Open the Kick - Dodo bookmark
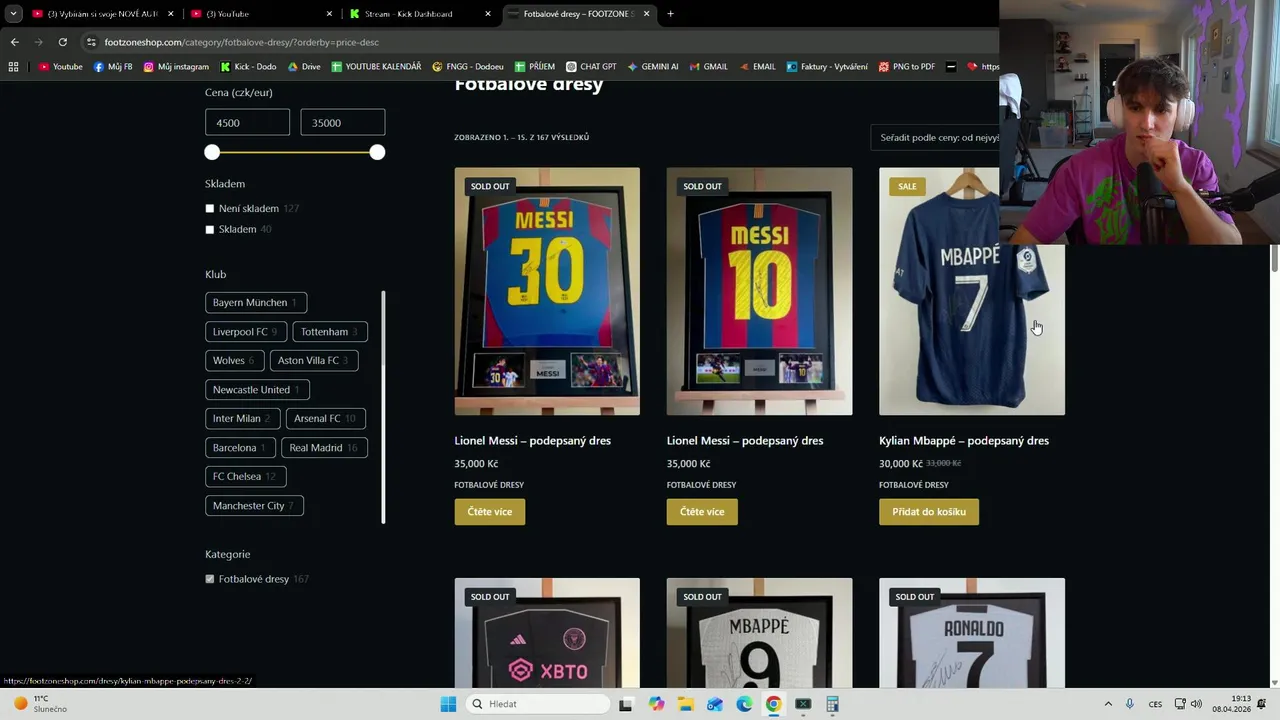 point(247,67)
